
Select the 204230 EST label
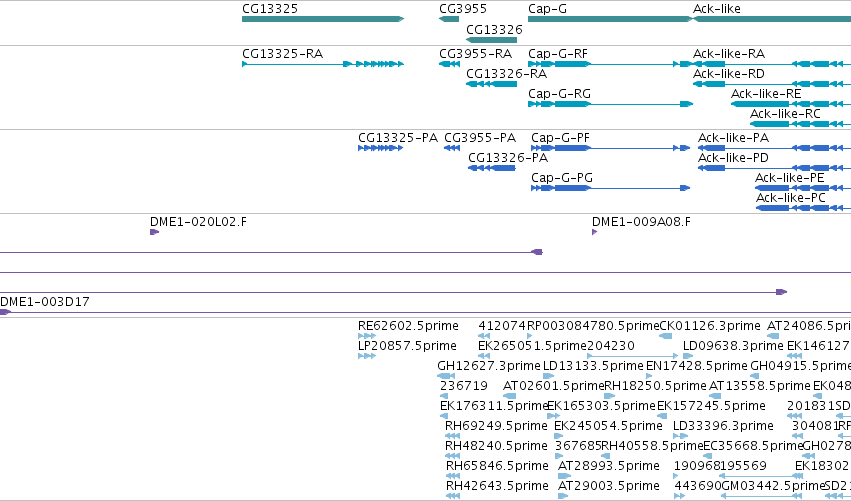click(x=611, y=346)
